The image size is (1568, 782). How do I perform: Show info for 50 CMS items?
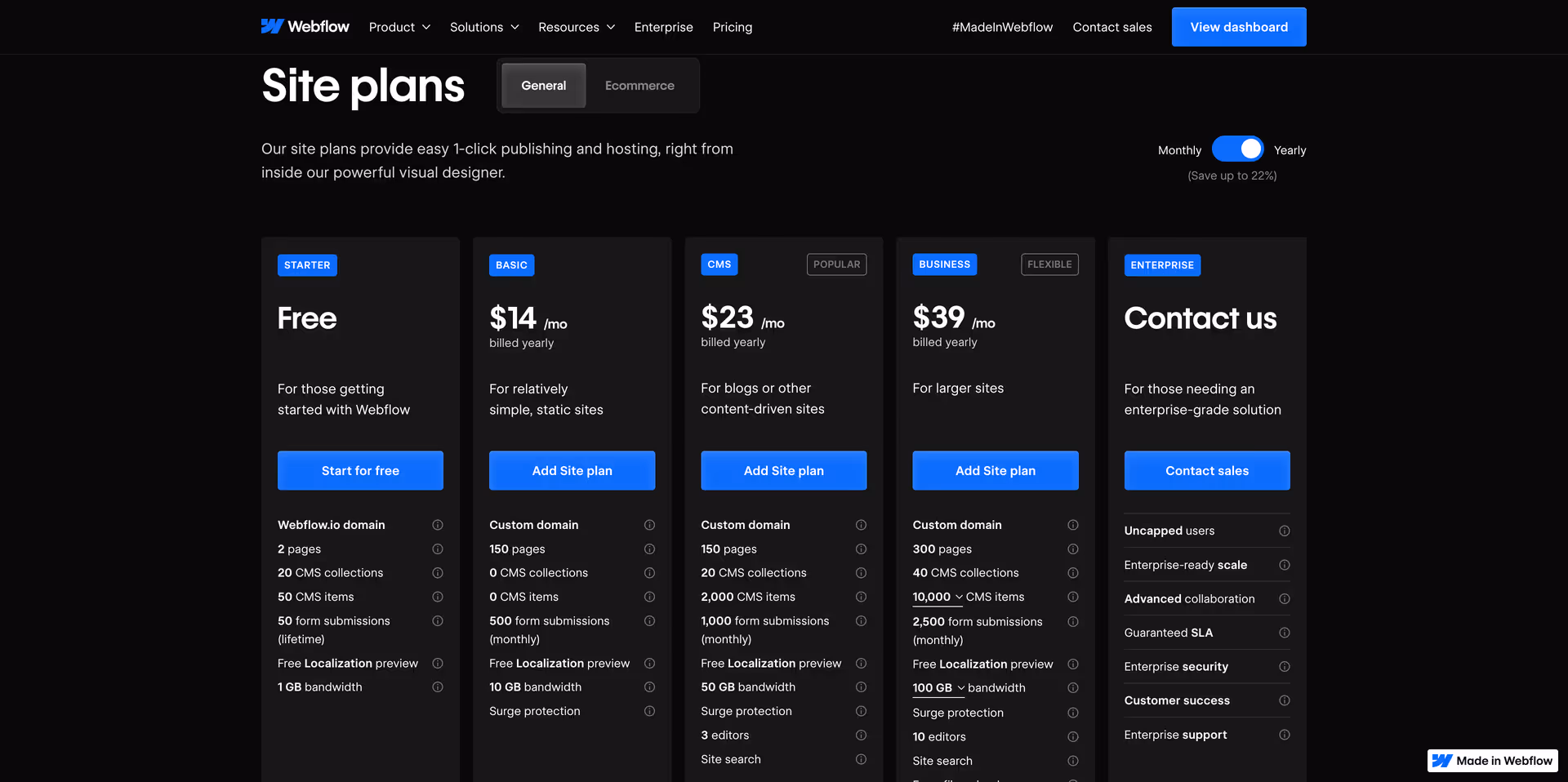tap(438, 597)
